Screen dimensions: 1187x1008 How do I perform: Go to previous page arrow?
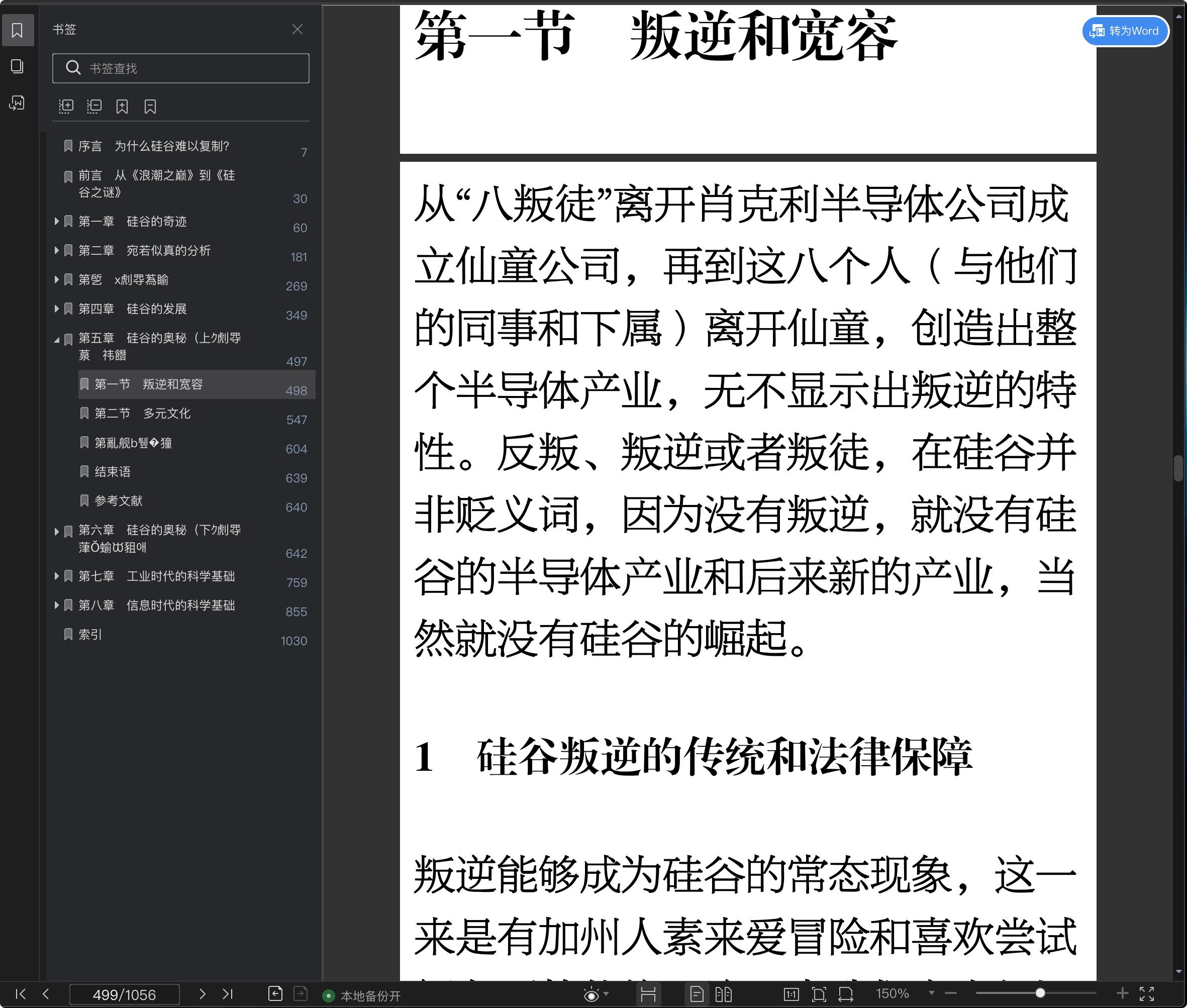click(x=46, y=994)
